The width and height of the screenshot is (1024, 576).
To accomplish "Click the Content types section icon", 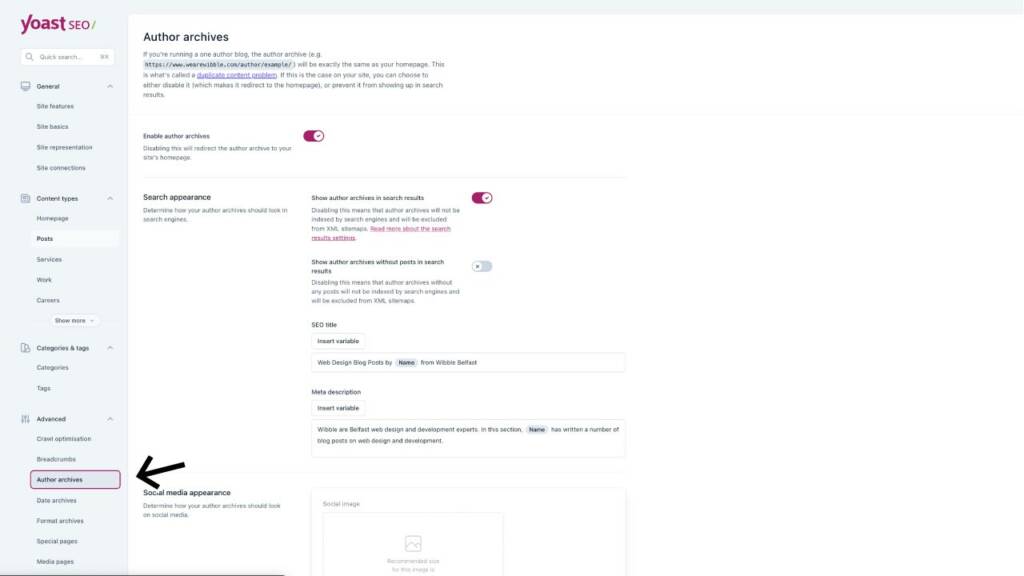I will 26,198.
